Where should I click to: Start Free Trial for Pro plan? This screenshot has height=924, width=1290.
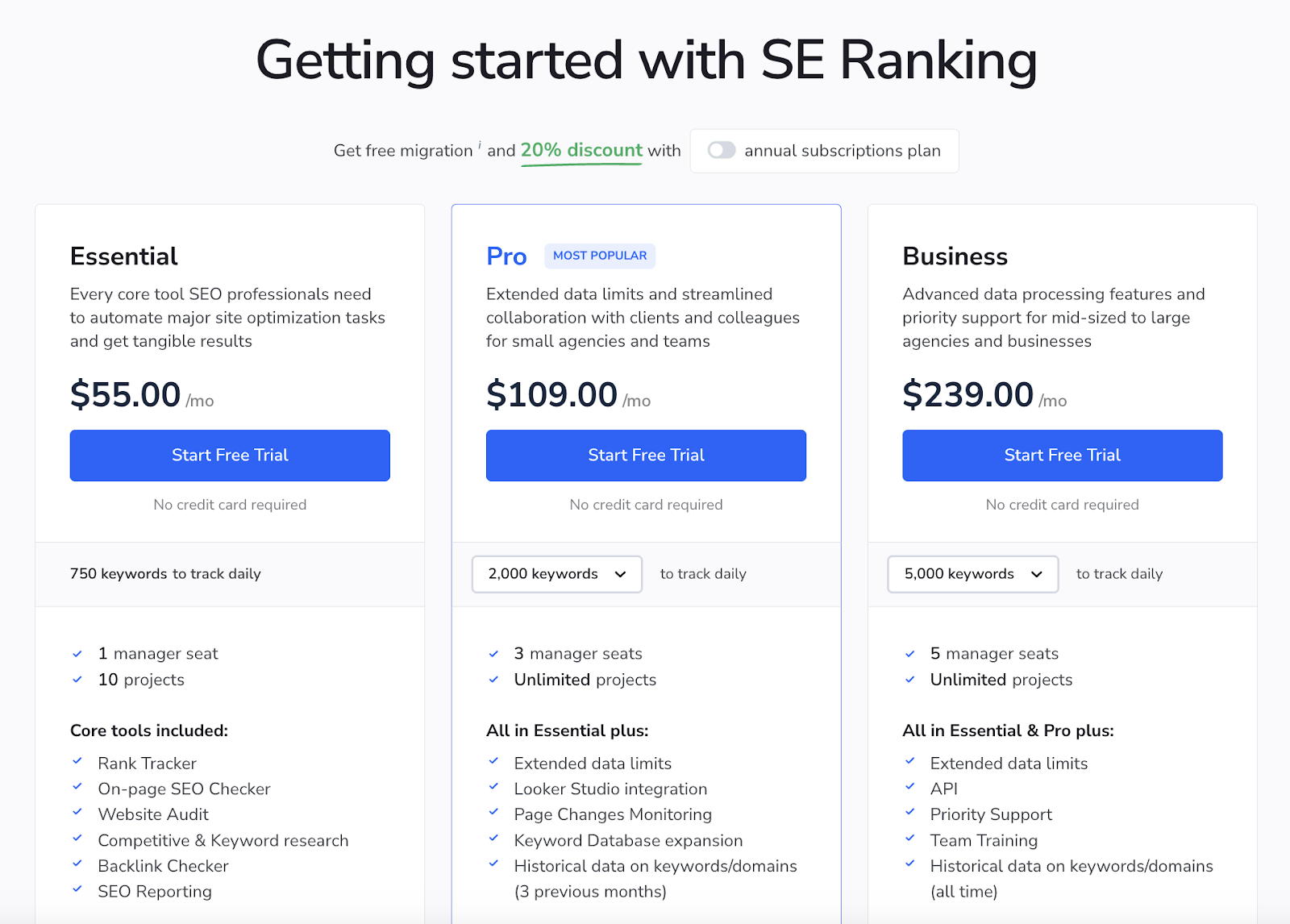(646, 456)
